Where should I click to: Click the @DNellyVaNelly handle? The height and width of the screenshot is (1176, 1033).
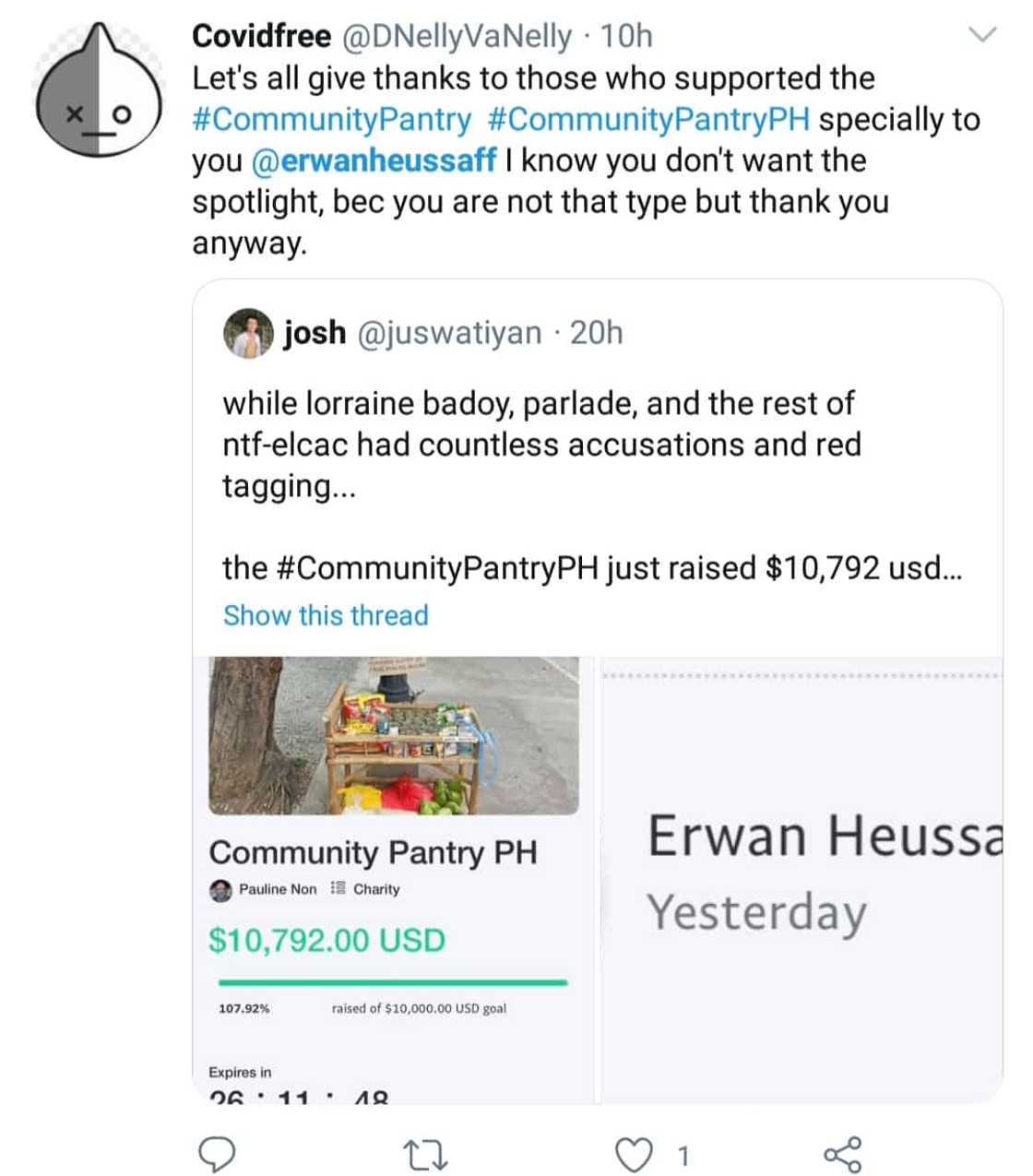coord(457,36)
